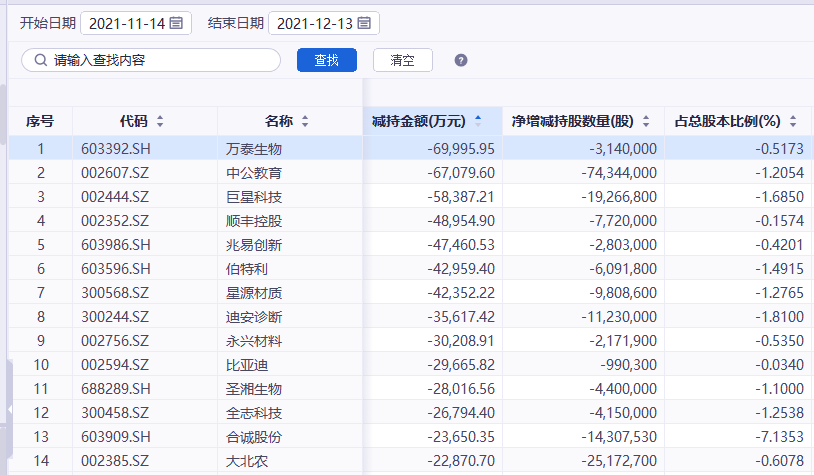The width and height of the screenshot is (814, 475).
Task: Click amount value -67,079.60
Action: pyautogui.click(x=461, y=173)
